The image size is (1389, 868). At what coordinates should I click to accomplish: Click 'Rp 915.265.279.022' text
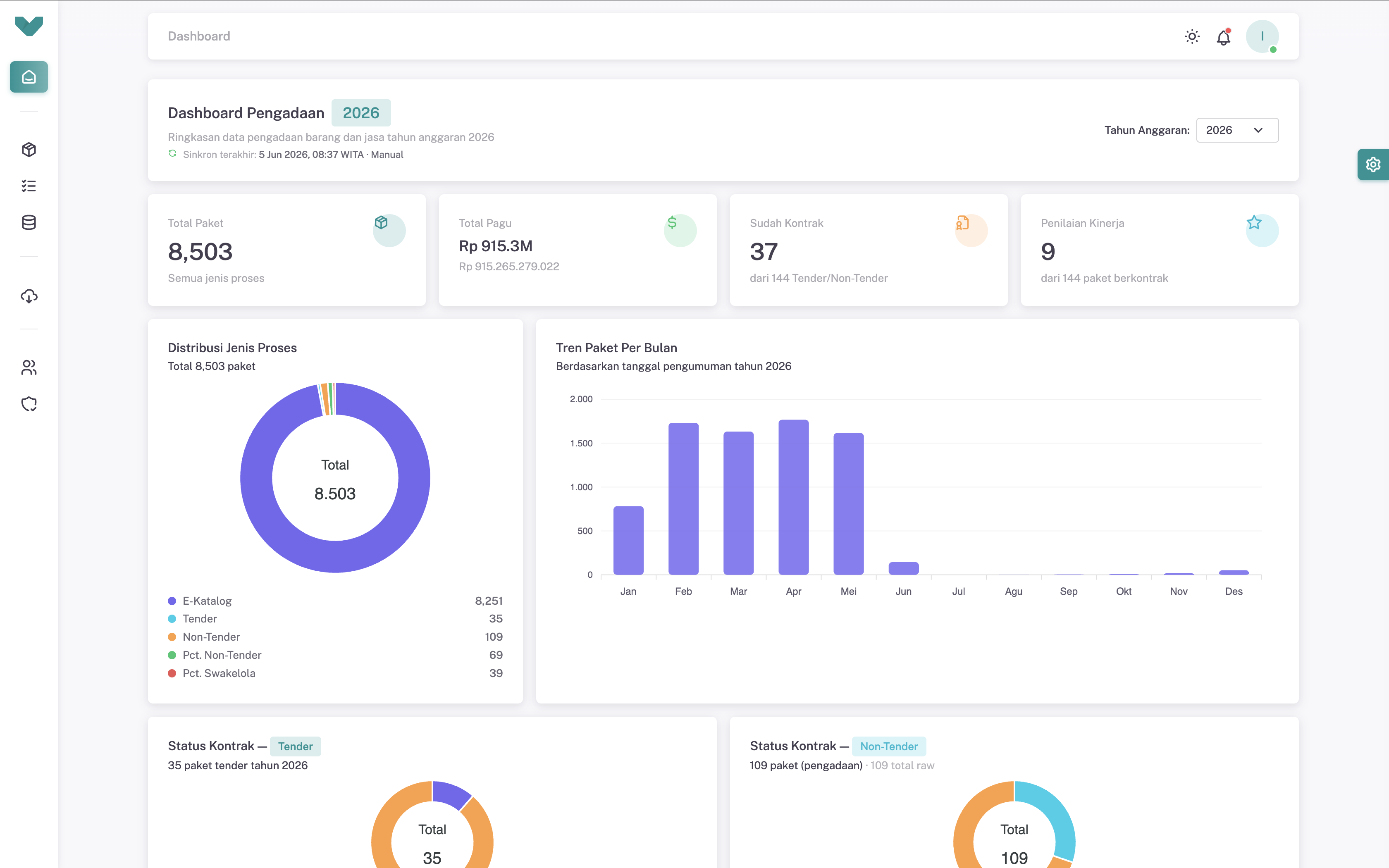point(509,266)
